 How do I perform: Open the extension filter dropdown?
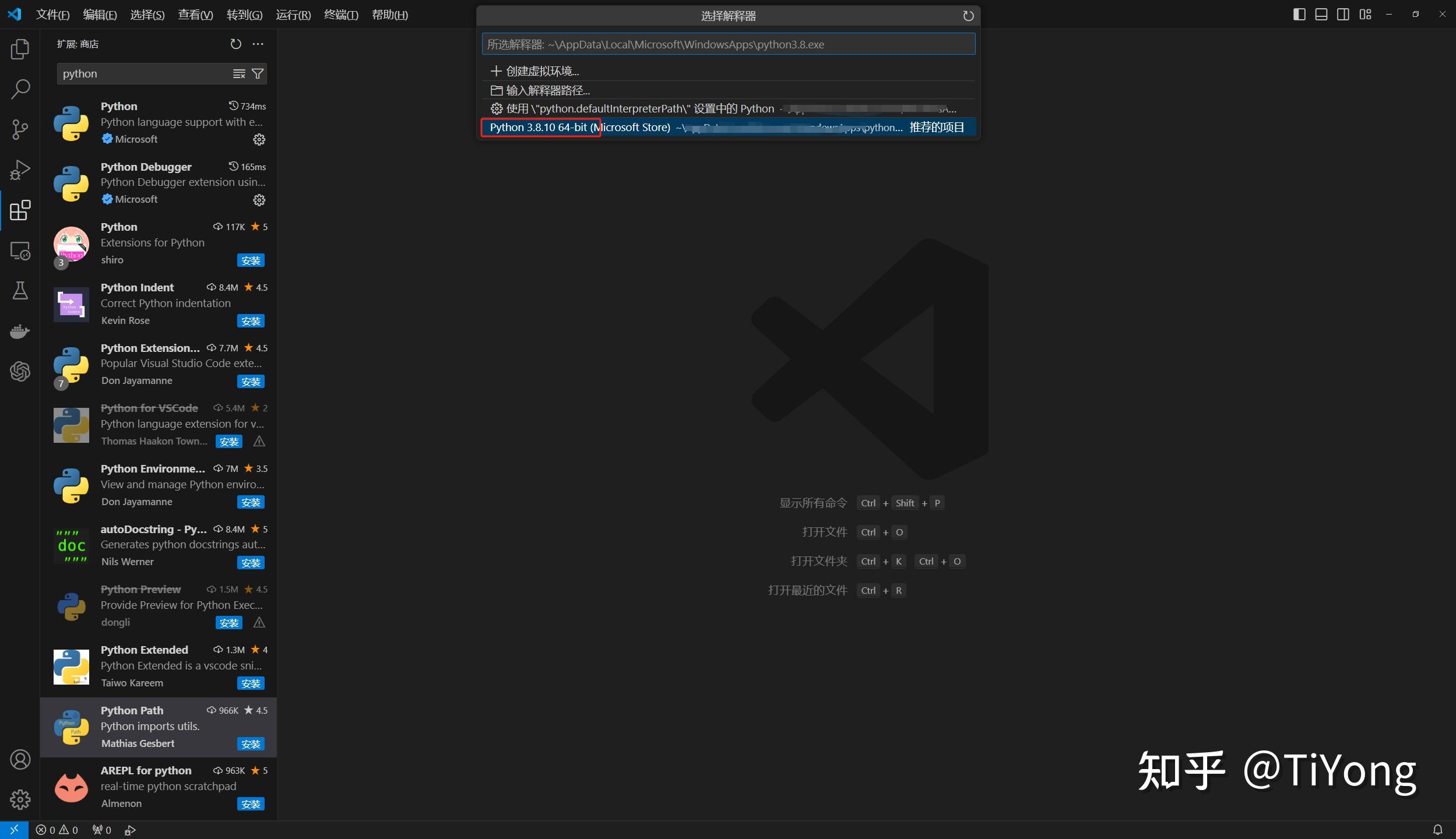pyautogui.click(x=258, y=74)
